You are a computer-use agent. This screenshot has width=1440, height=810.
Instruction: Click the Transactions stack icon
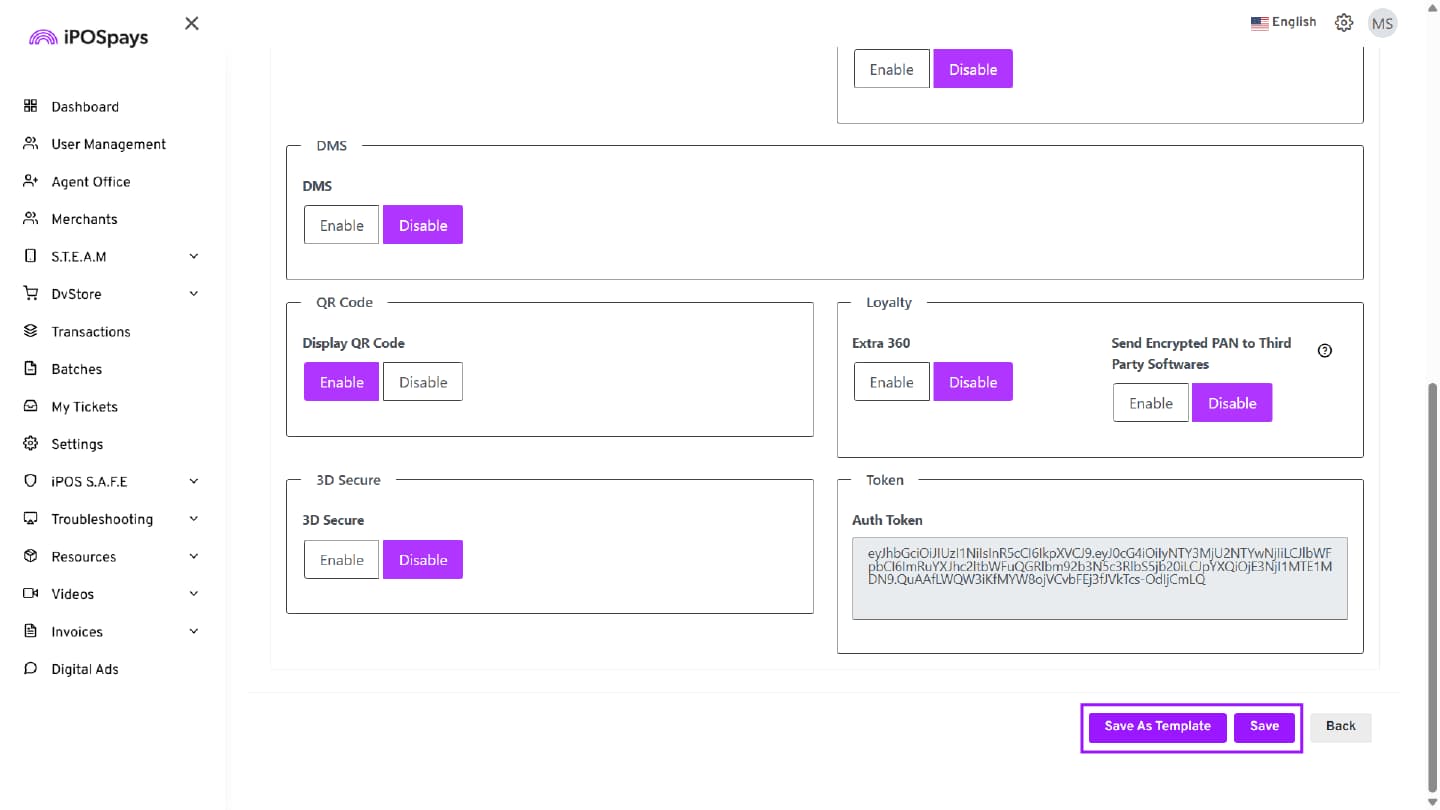point(30,331)
